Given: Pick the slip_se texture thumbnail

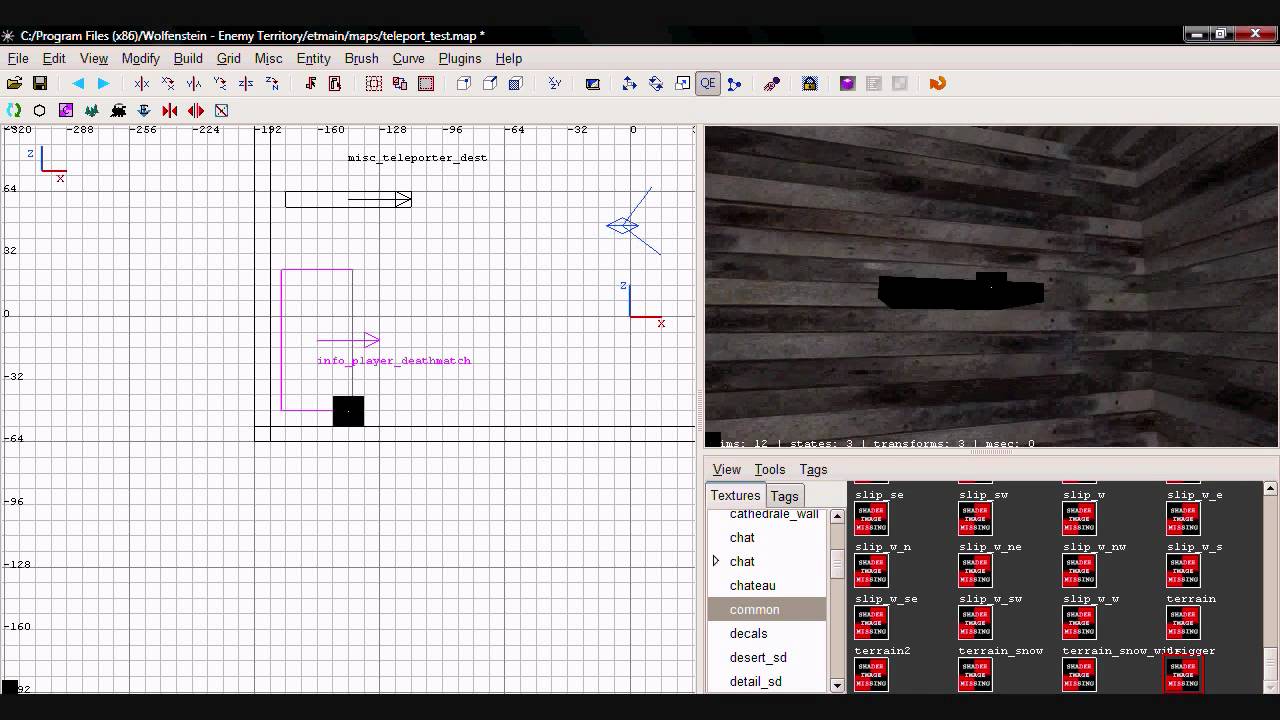Looking at the screenshot, I should (872, 519).
